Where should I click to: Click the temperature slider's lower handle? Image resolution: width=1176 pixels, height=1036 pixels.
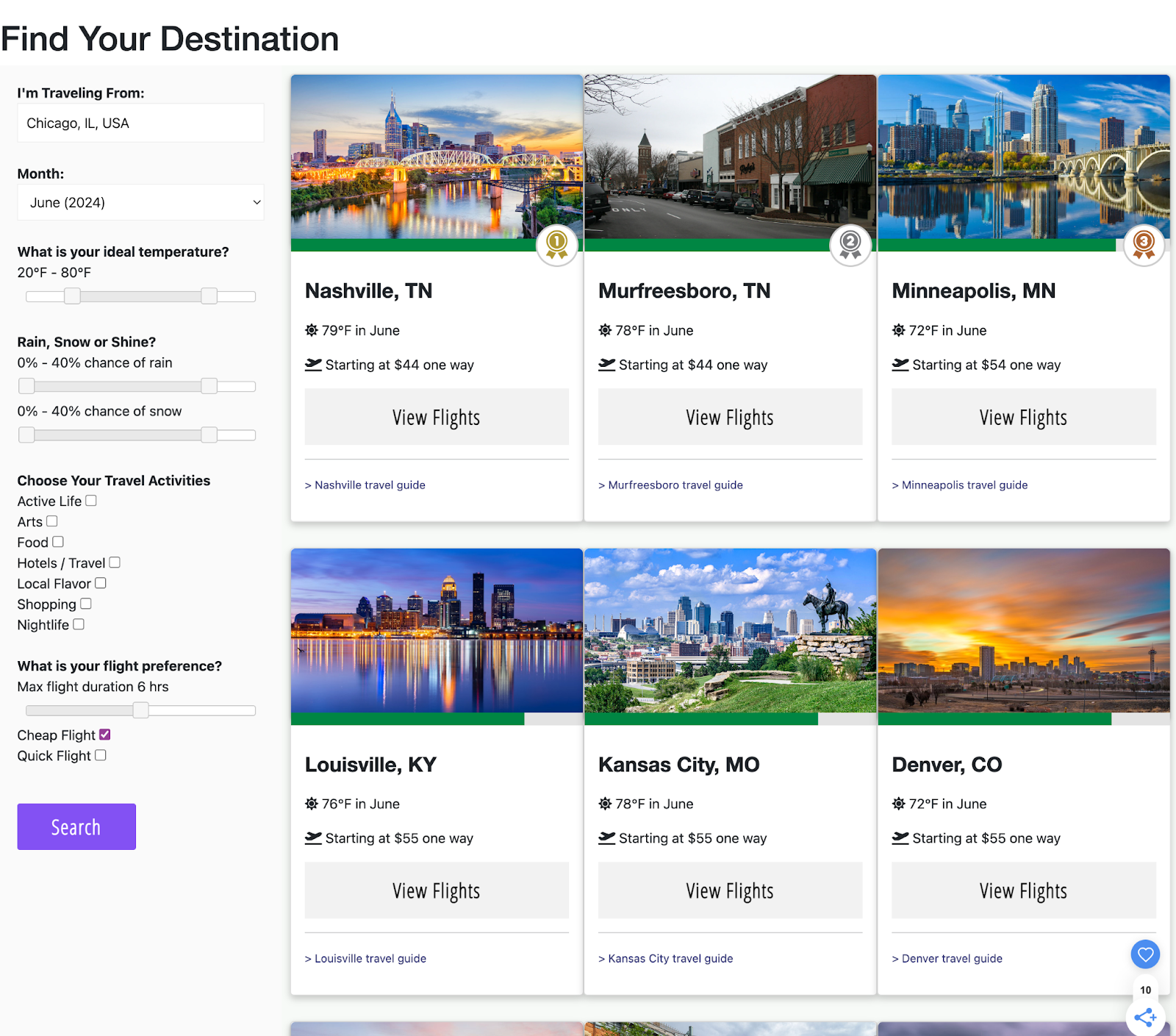click(x=72, y=296)
